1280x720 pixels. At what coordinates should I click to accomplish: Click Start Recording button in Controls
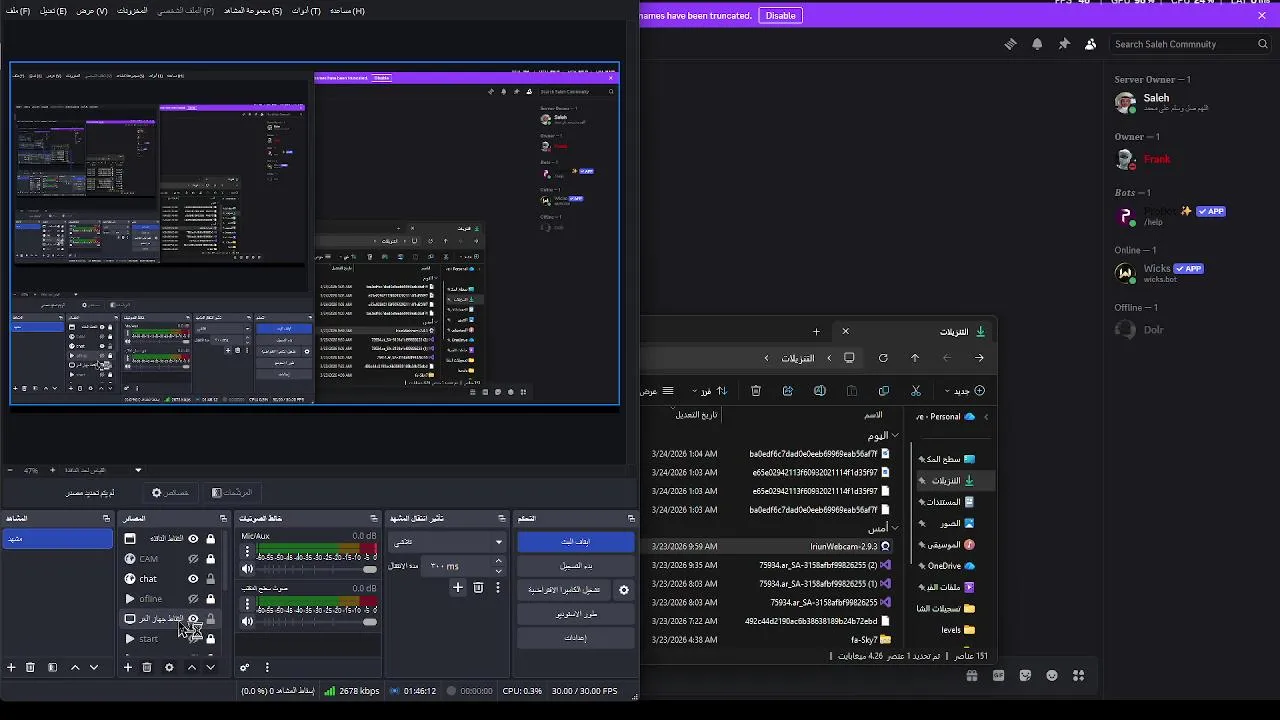(575, 566)
